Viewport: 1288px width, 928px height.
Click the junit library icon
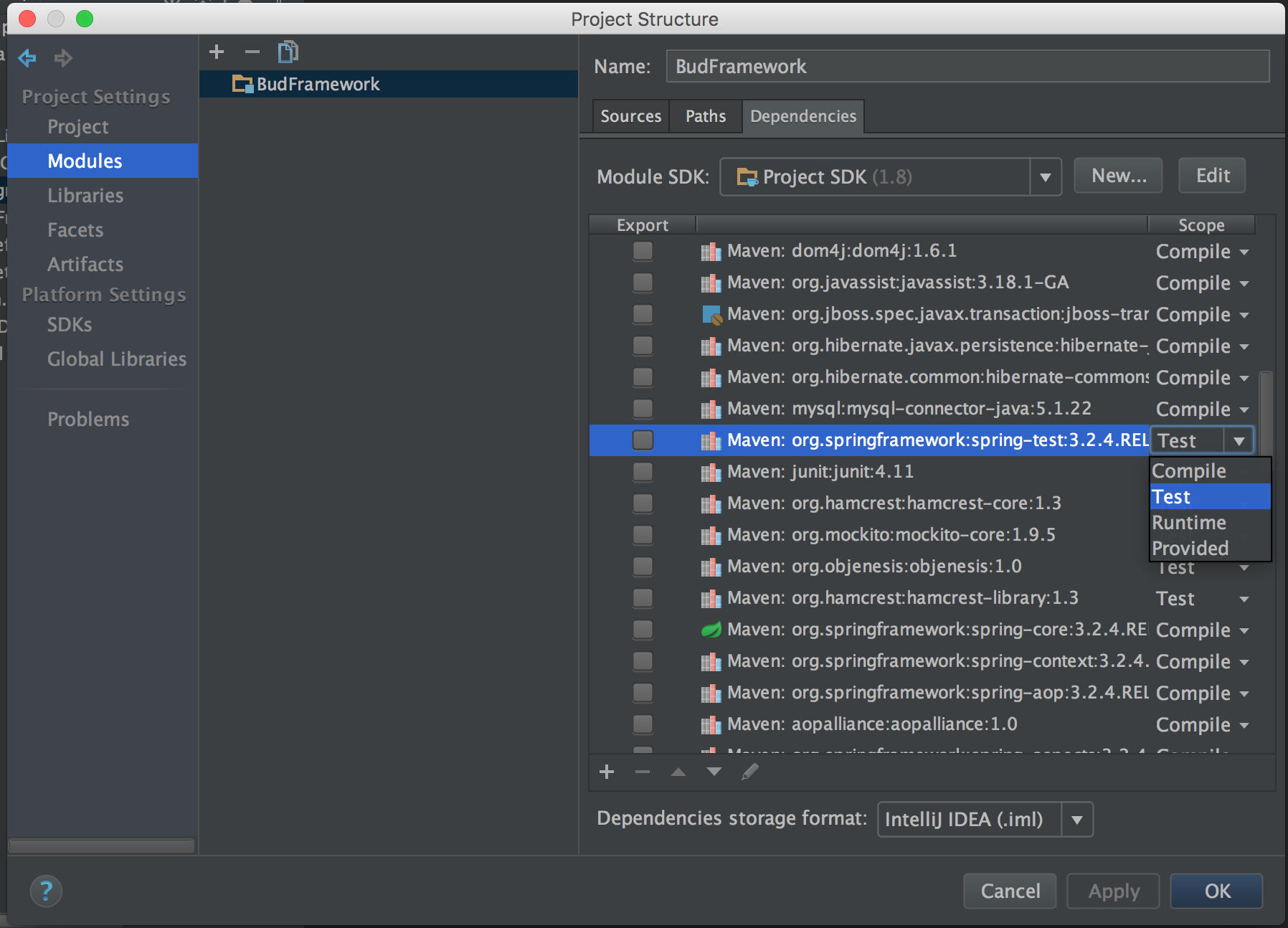click(711, 472)
